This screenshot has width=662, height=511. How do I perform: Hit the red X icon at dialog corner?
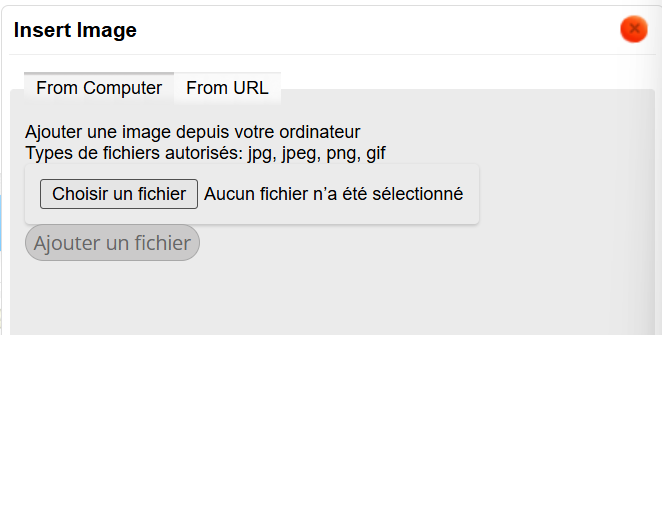click(x=633, y=30)
